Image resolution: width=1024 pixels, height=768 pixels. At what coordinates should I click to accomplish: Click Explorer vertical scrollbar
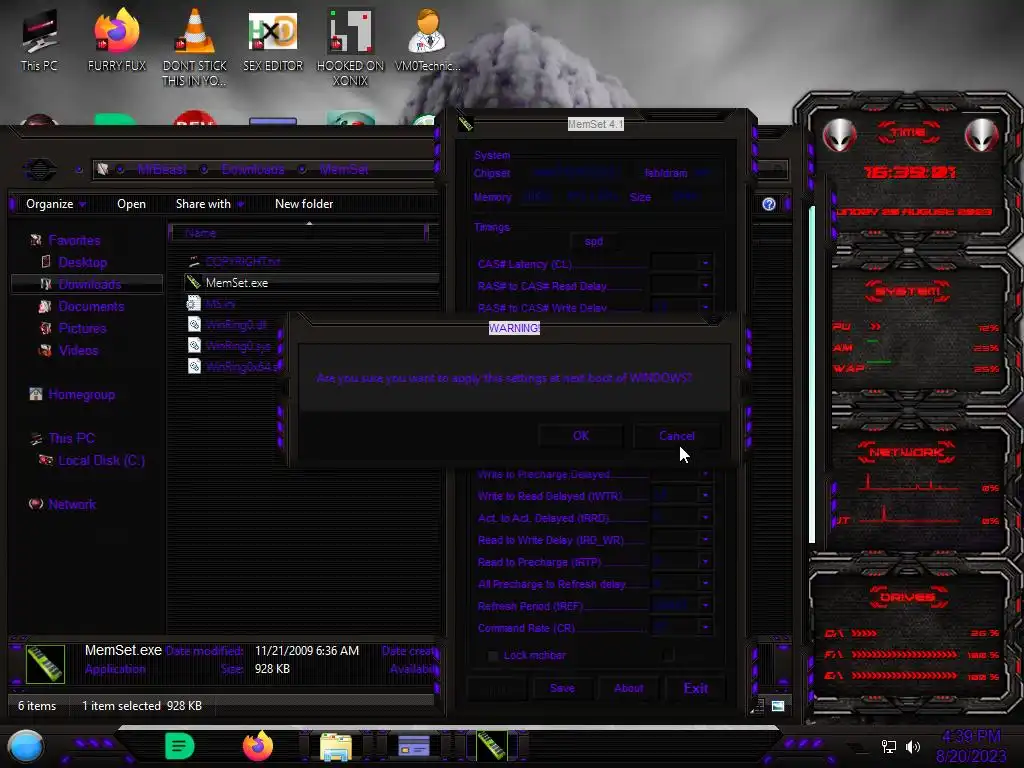coord(812,374)
